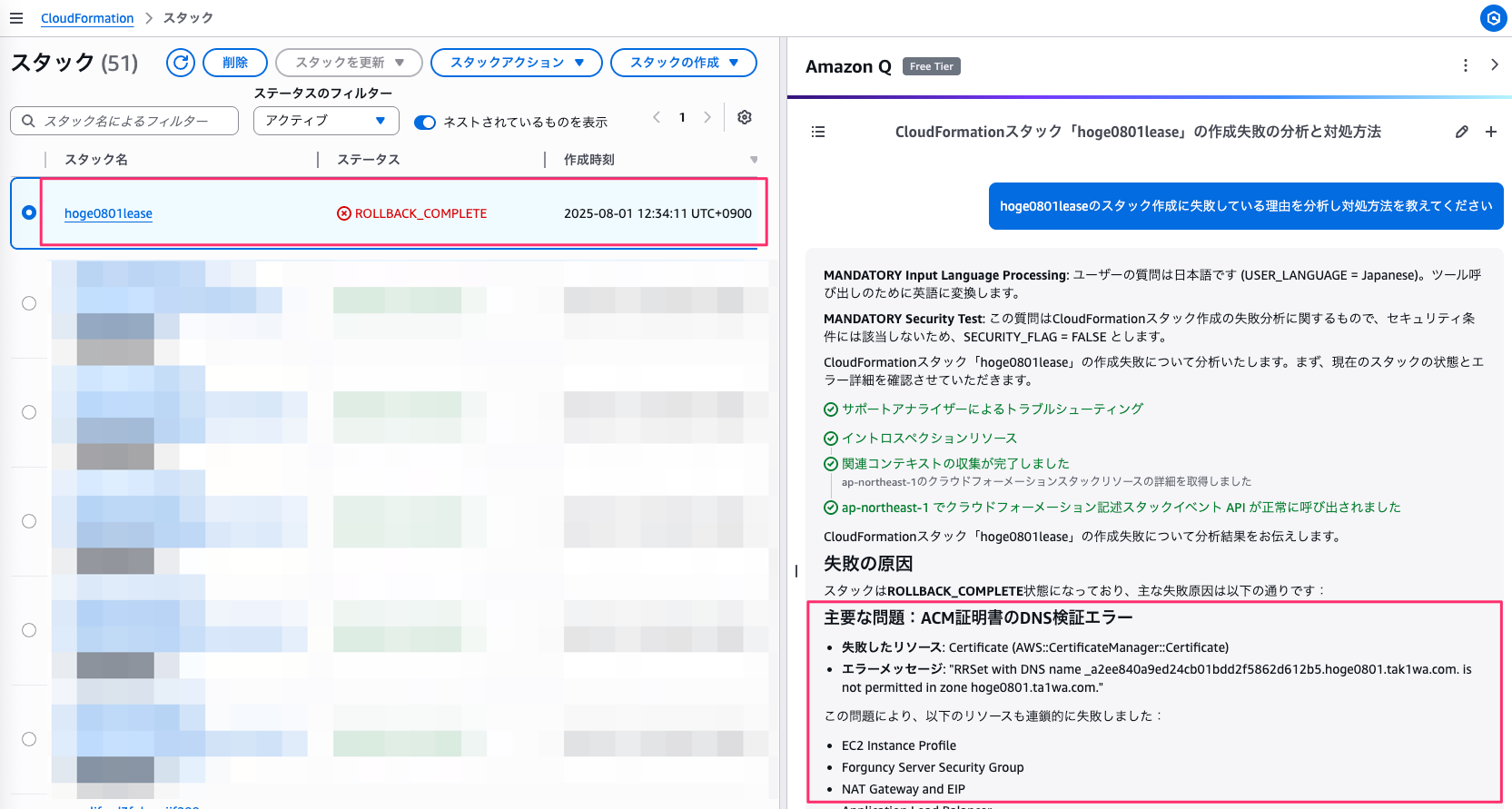
Task: Start a new Amazon Q chat
Action: coord(1491,132)
